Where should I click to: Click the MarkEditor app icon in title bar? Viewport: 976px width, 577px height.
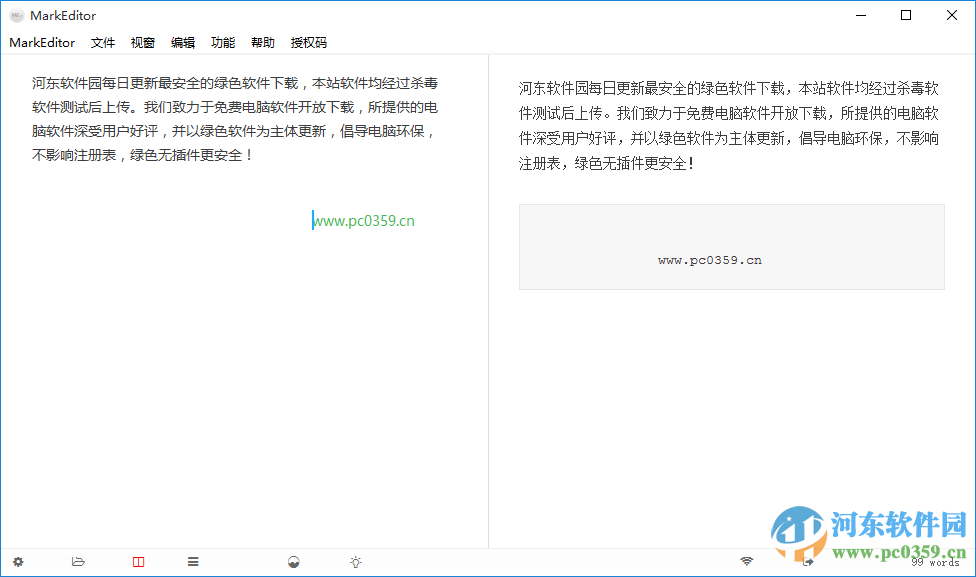[15, 15]
